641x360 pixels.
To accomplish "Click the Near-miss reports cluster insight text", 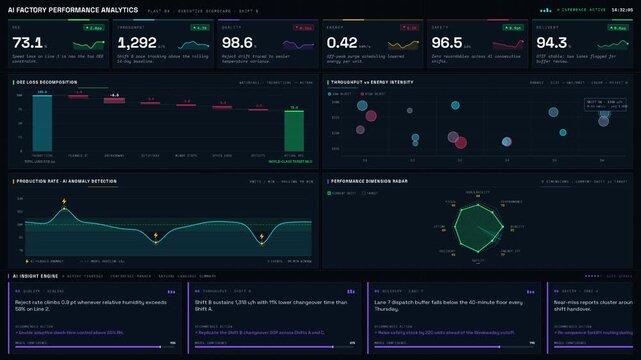I will 594,306.
